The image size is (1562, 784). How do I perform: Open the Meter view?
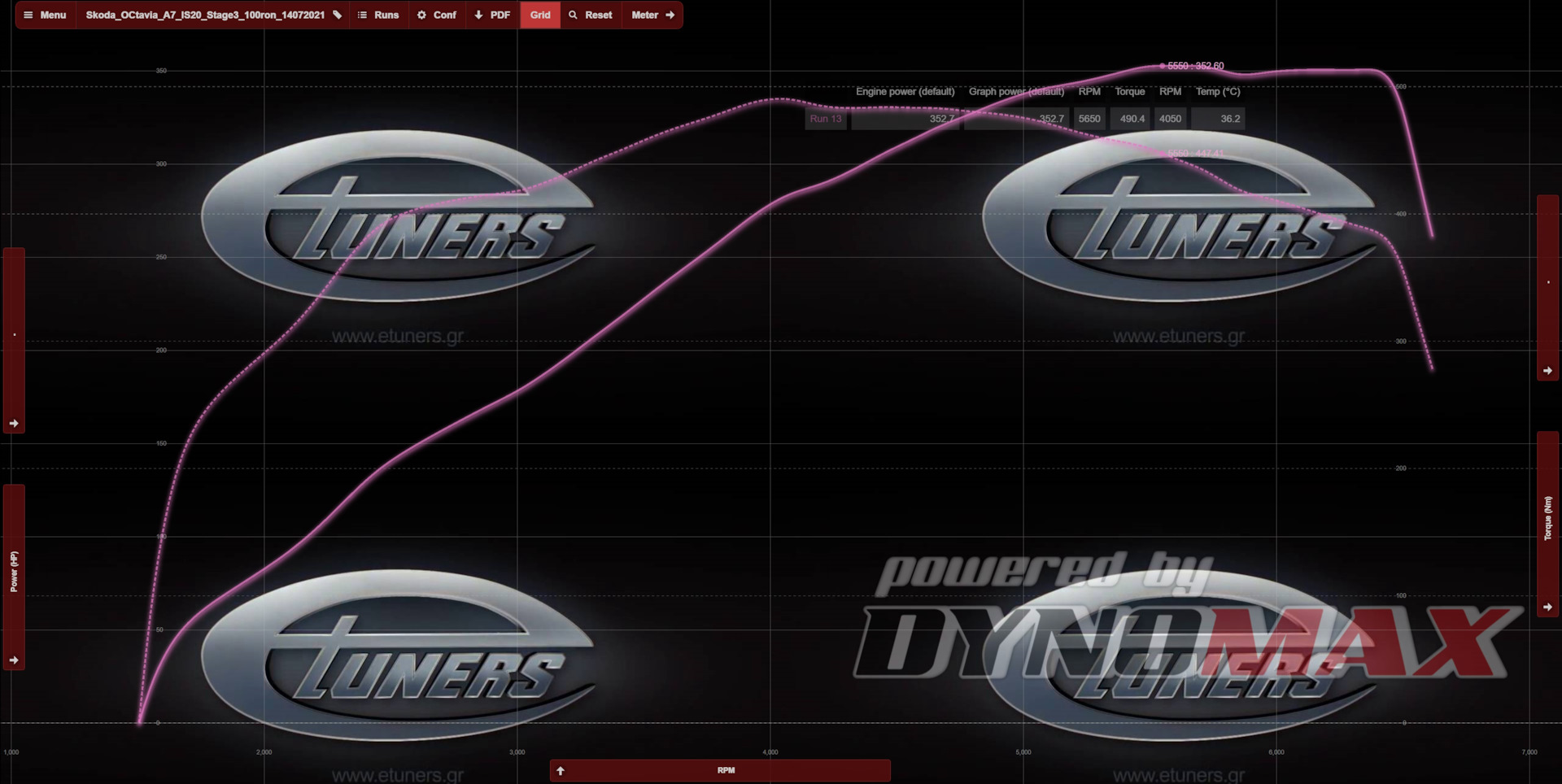(652, 15)
